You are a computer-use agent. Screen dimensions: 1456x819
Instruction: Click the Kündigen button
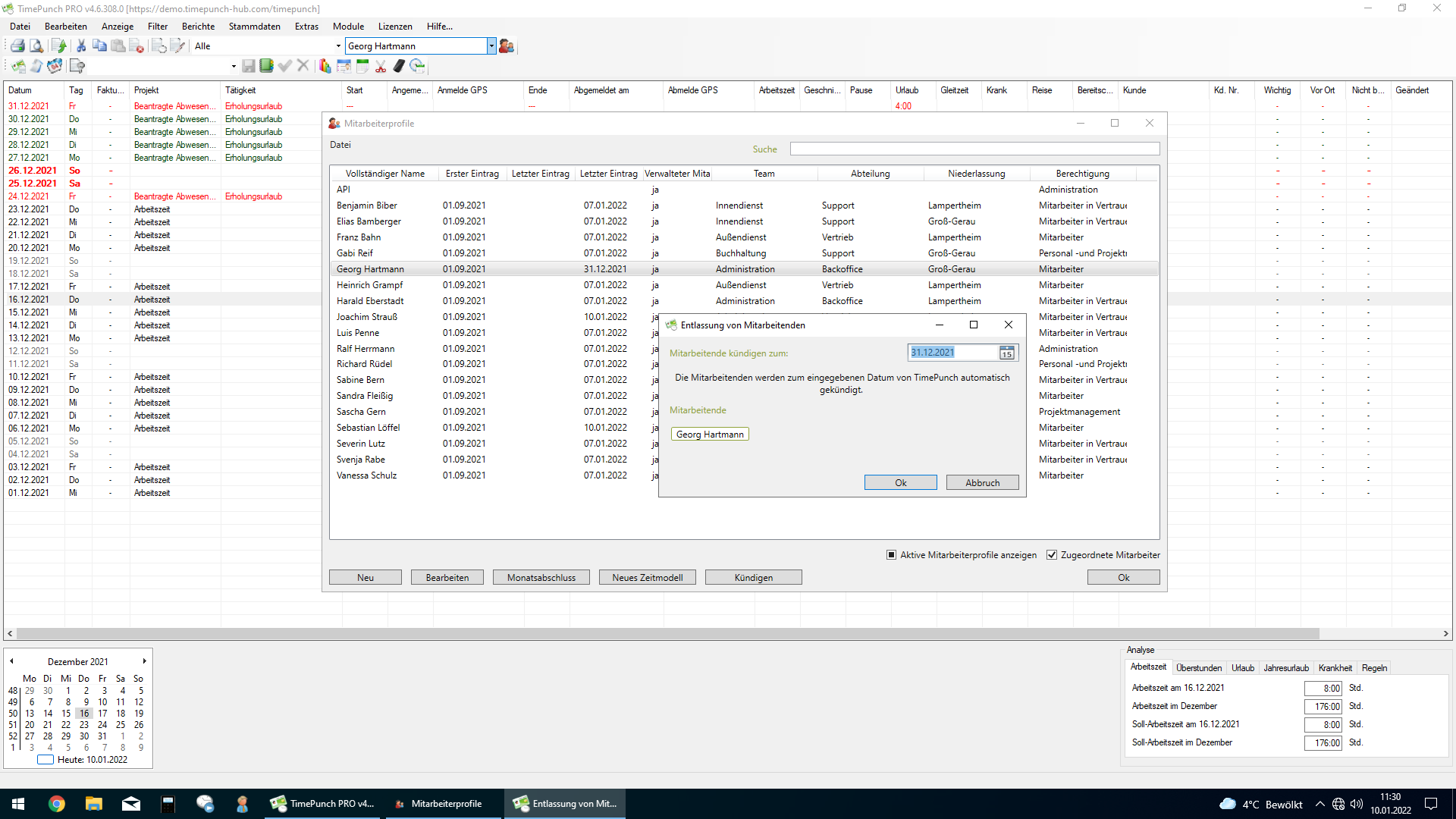[753, 578]
